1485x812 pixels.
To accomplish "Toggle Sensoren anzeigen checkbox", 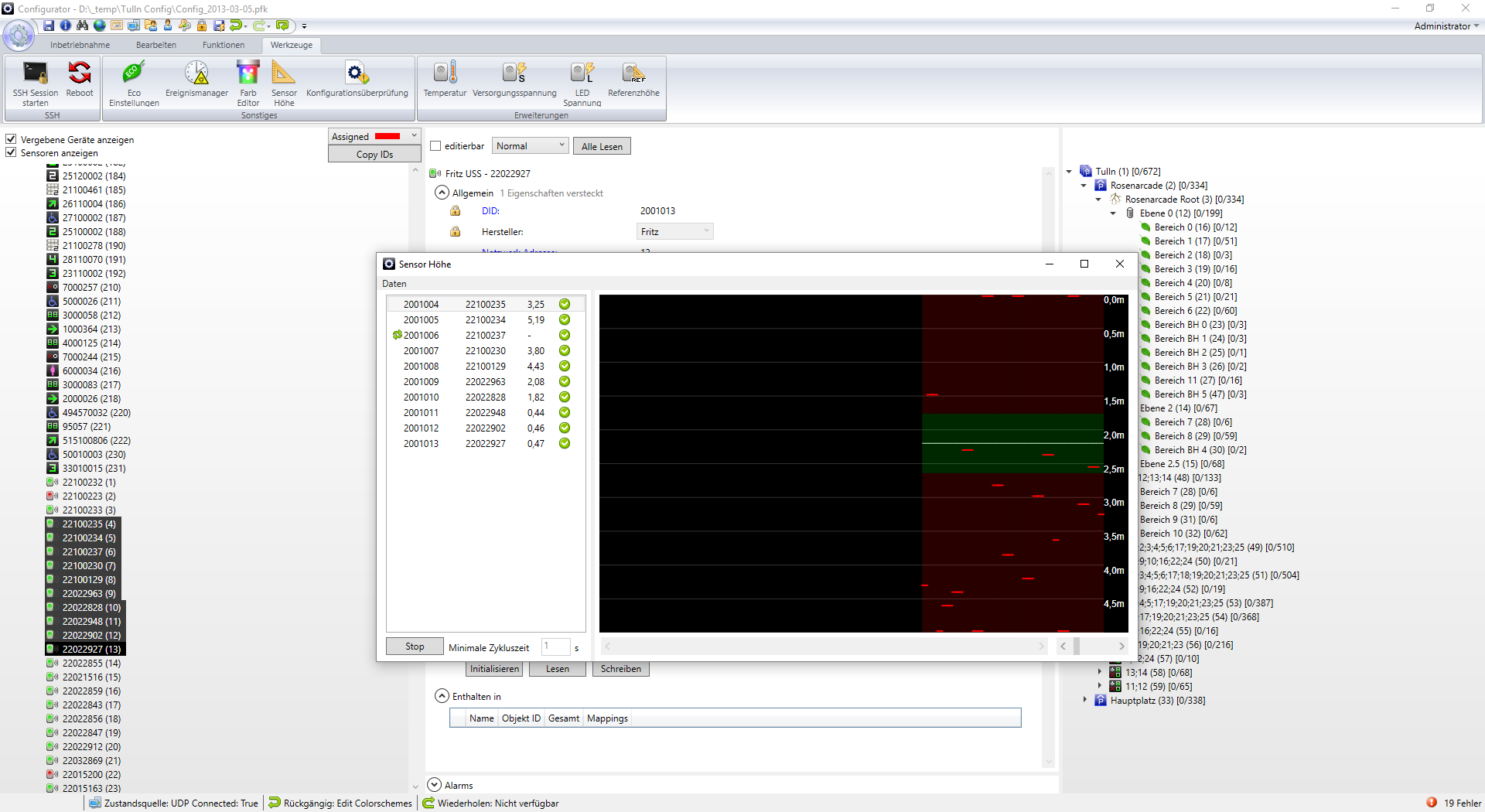I will (x=11, y=152).
